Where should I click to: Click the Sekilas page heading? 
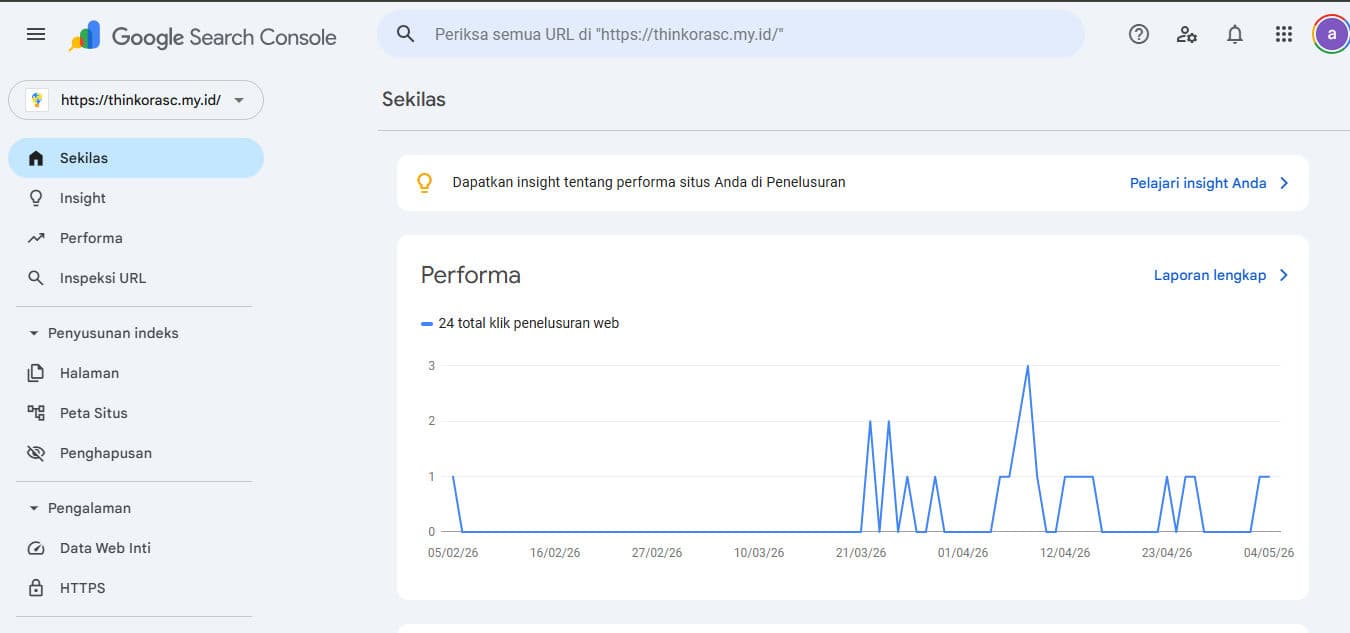(414, 99)
